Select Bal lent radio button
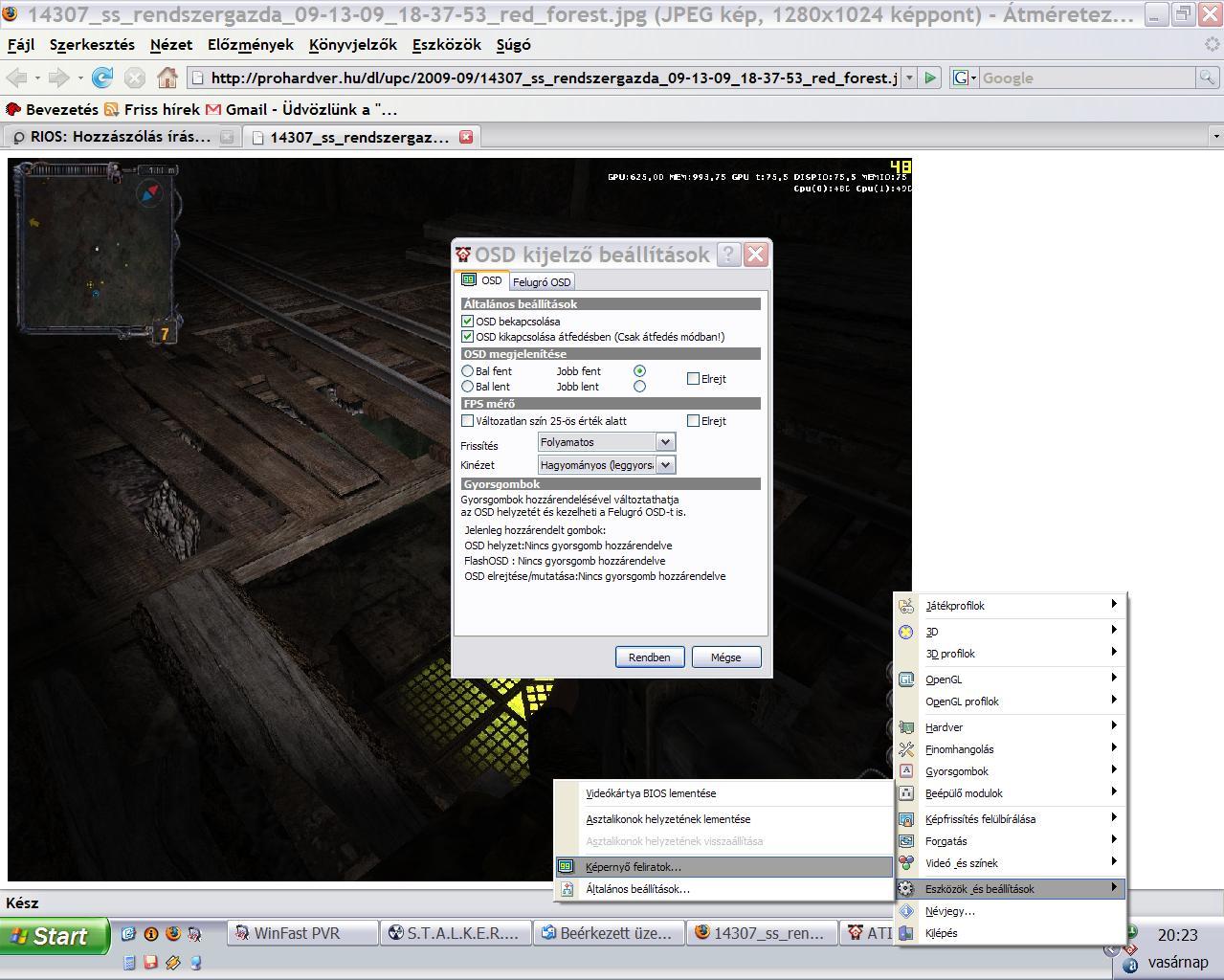The height and width of the screenshot is (980, 1224). (x=468, y=387)
